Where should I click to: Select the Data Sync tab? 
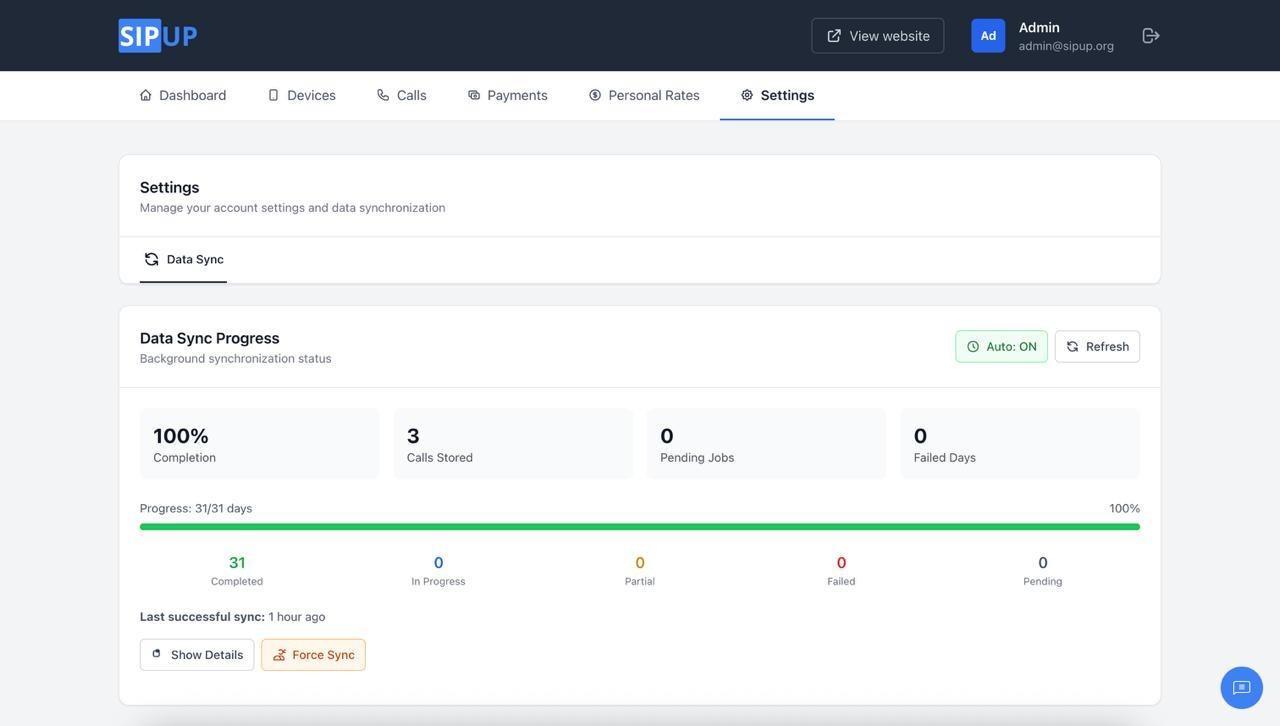pos(184,260)
